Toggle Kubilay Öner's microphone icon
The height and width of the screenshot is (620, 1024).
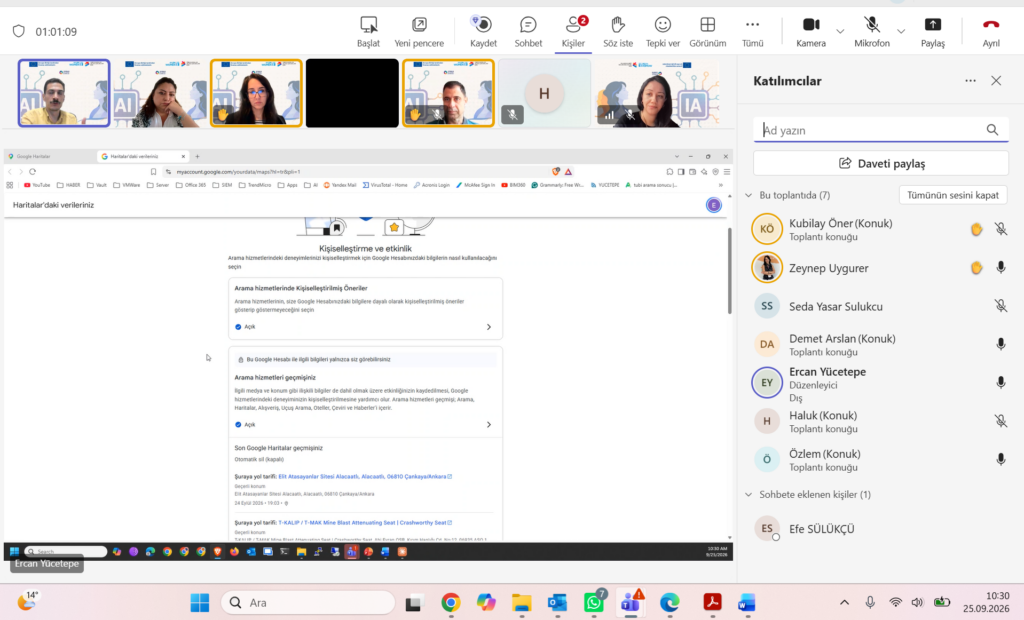[x=1000, y=229]
